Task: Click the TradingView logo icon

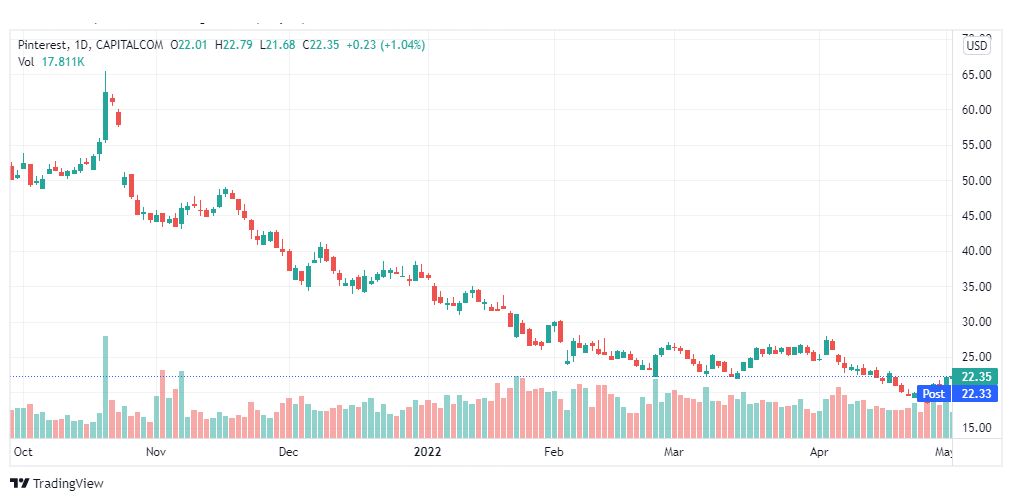Action: (x=20, y=483)
